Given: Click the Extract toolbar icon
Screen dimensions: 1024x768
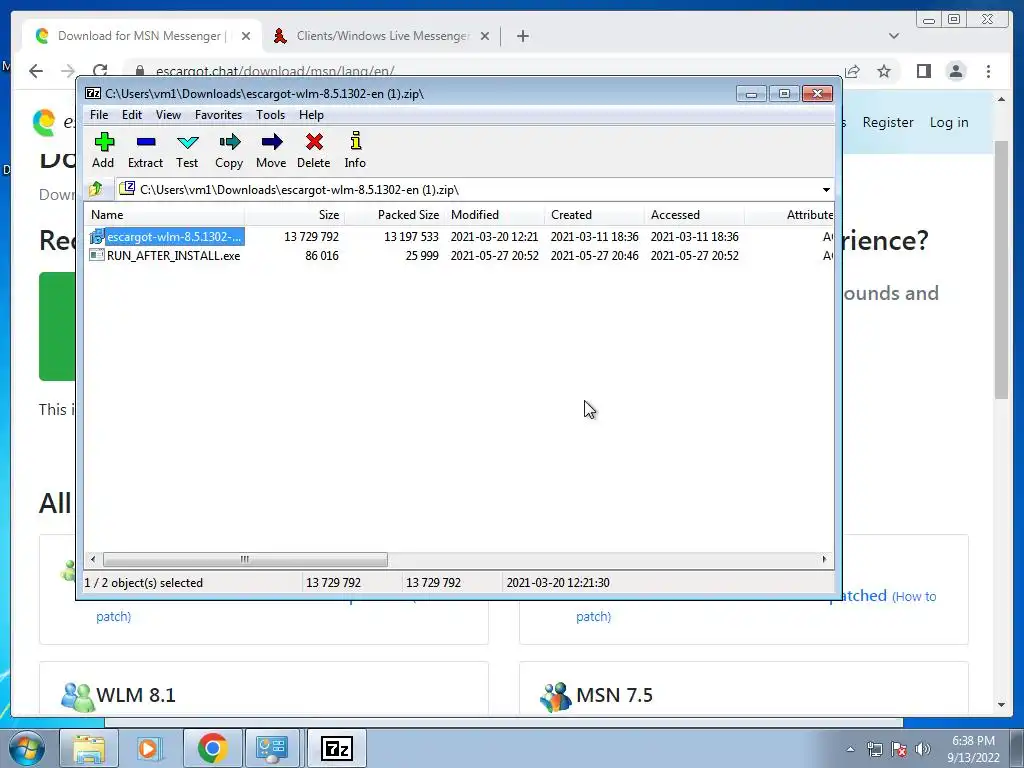Looking at the screenshot, I should click(x=145, y=150).
